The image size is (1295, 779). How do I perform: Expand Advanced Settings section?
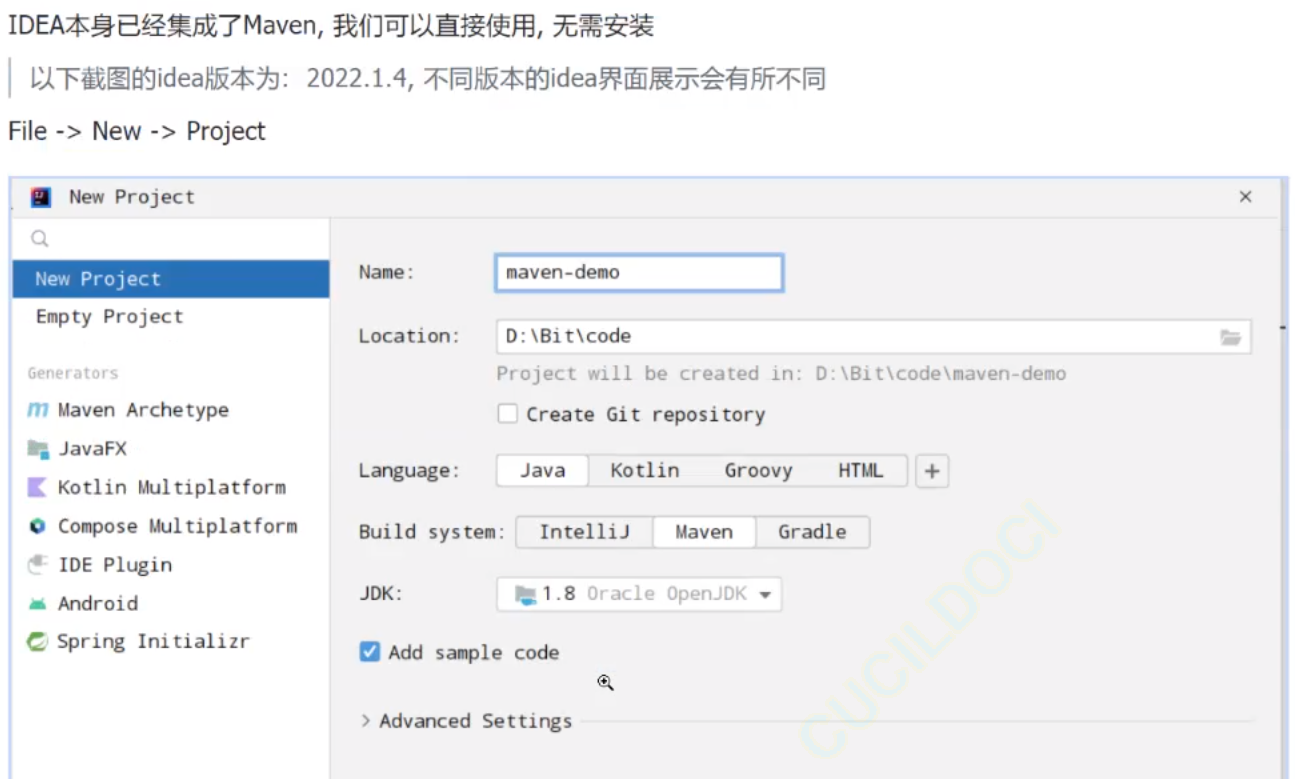coord(466,721)
